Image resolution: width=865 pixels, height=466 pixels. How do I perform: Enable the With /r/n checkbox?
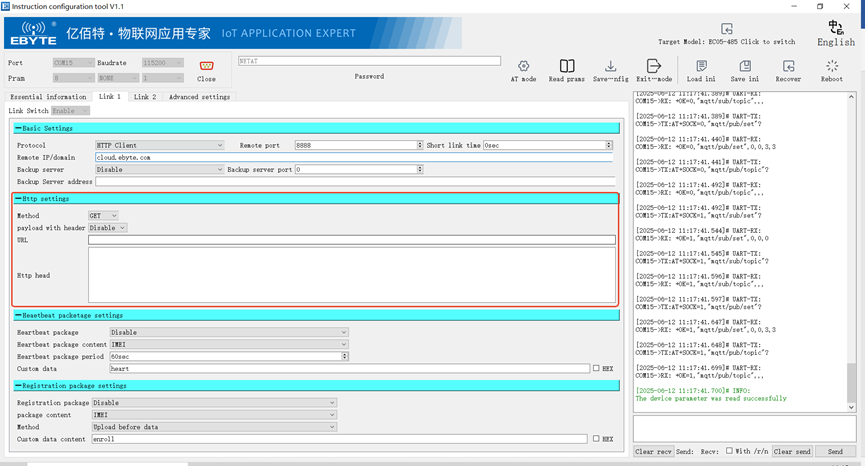[729, 451]
